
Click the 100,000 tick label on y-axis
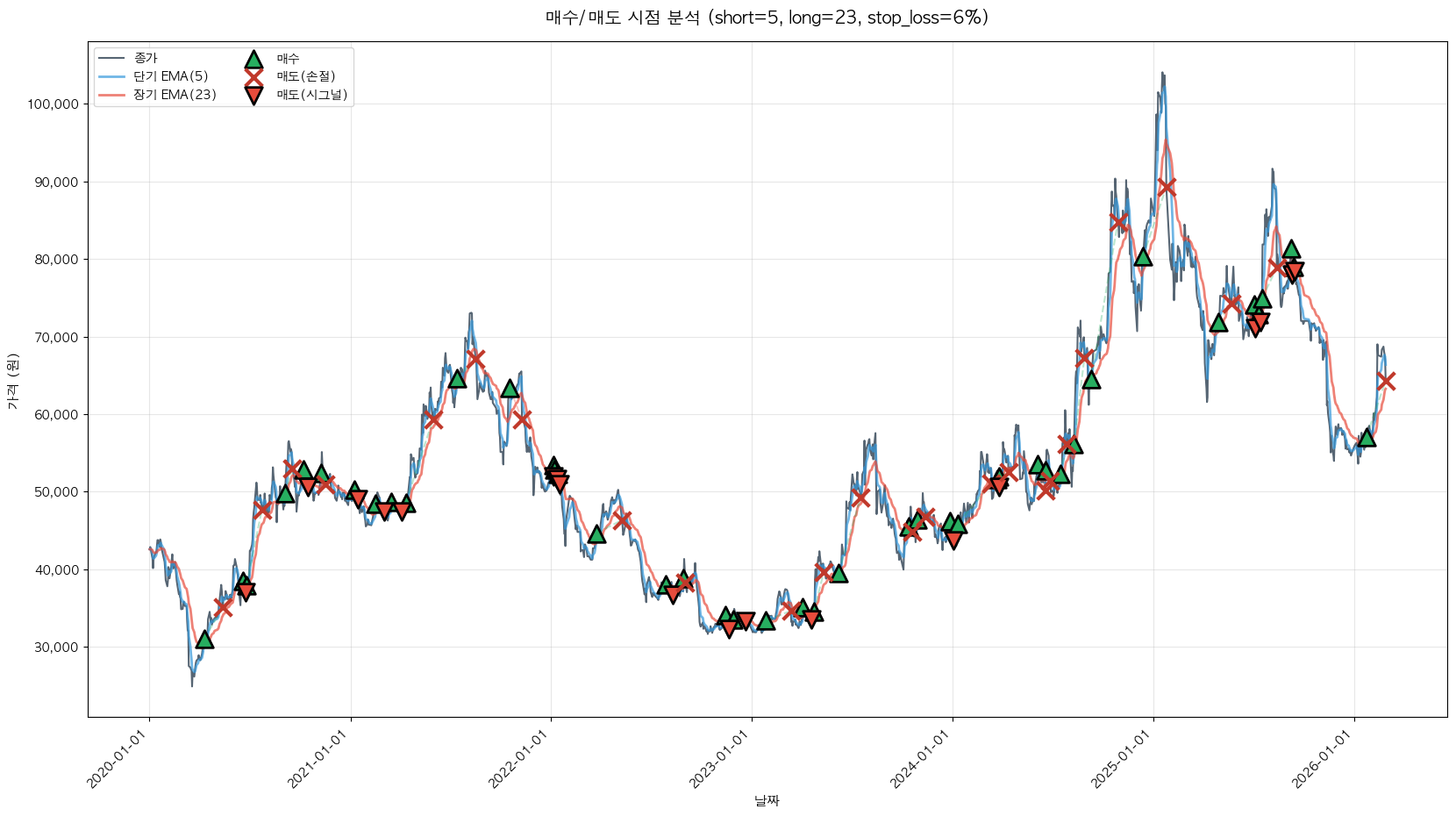click(54, 104)
